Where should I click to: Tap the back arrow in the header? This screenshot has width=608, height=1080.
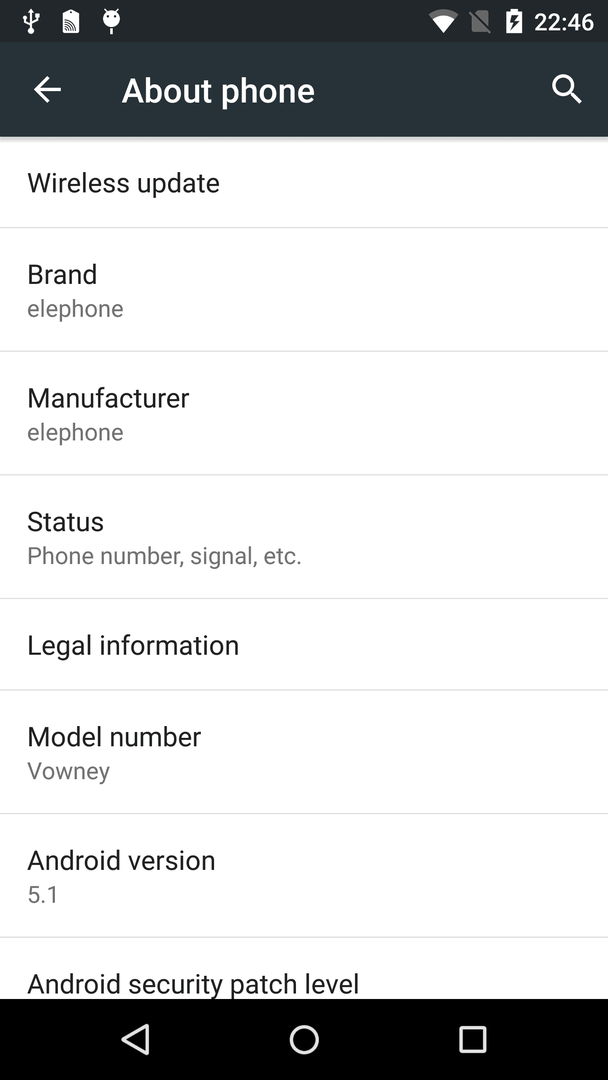point(48,90)
